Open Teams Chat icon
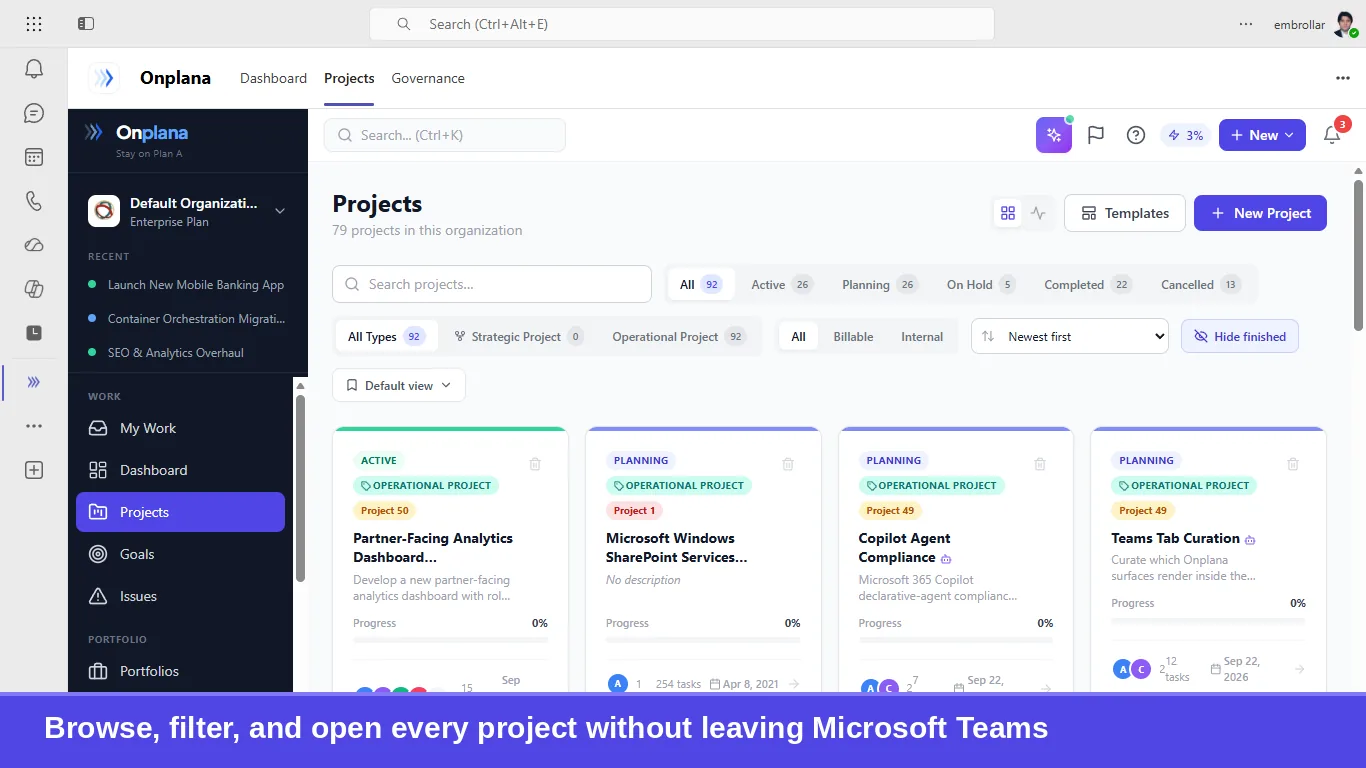The width and height of the screenshot is (1366, 768). pos(34,113)
